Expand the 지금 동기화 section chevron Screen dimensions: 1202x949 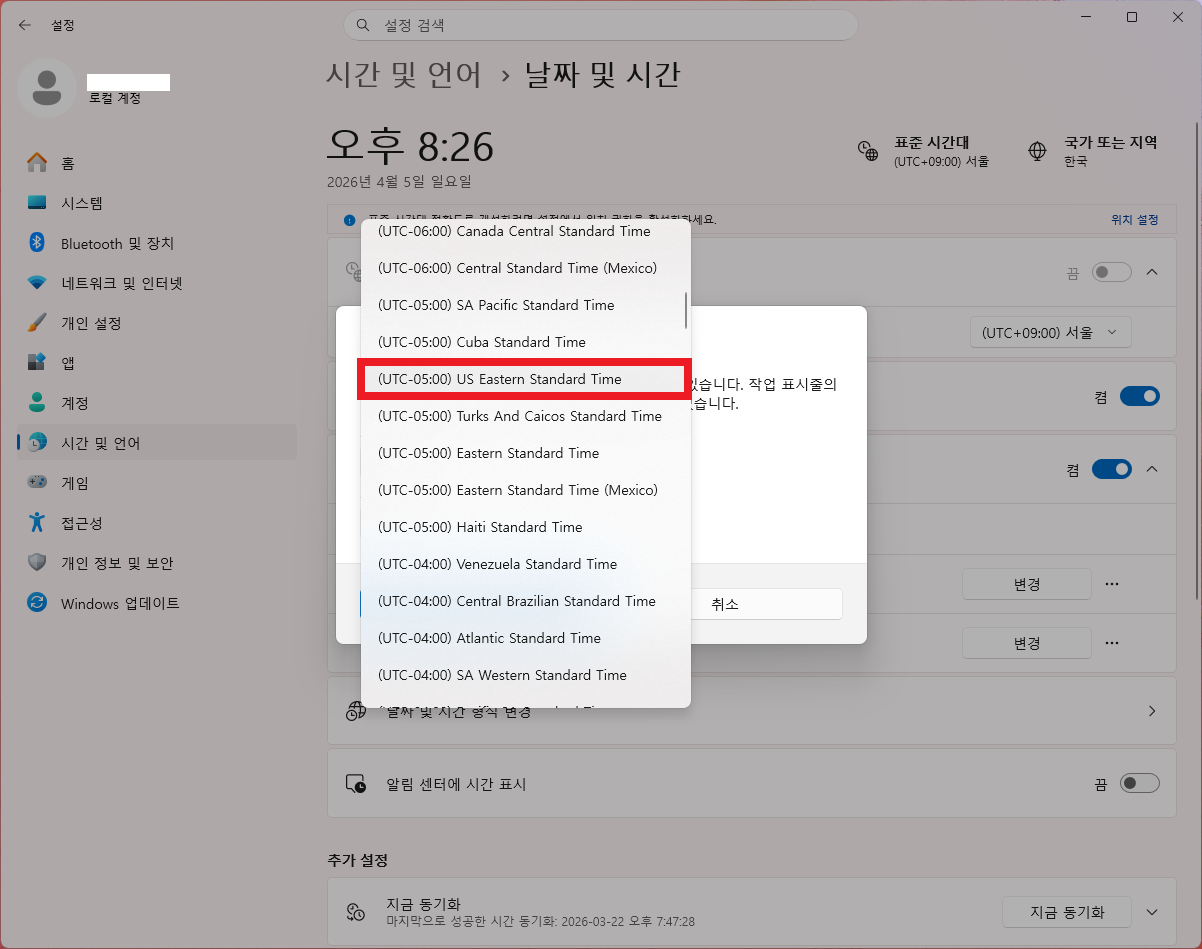tap(1151, 912)
